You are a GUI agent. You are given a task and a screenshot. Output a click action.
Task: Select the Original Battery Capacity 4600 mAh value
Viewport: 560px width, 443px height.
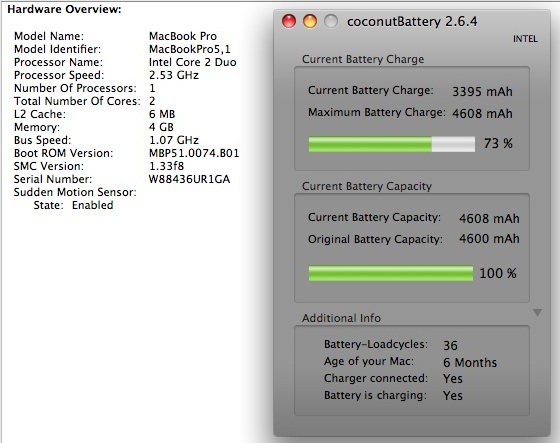click(x=489, y=239)
